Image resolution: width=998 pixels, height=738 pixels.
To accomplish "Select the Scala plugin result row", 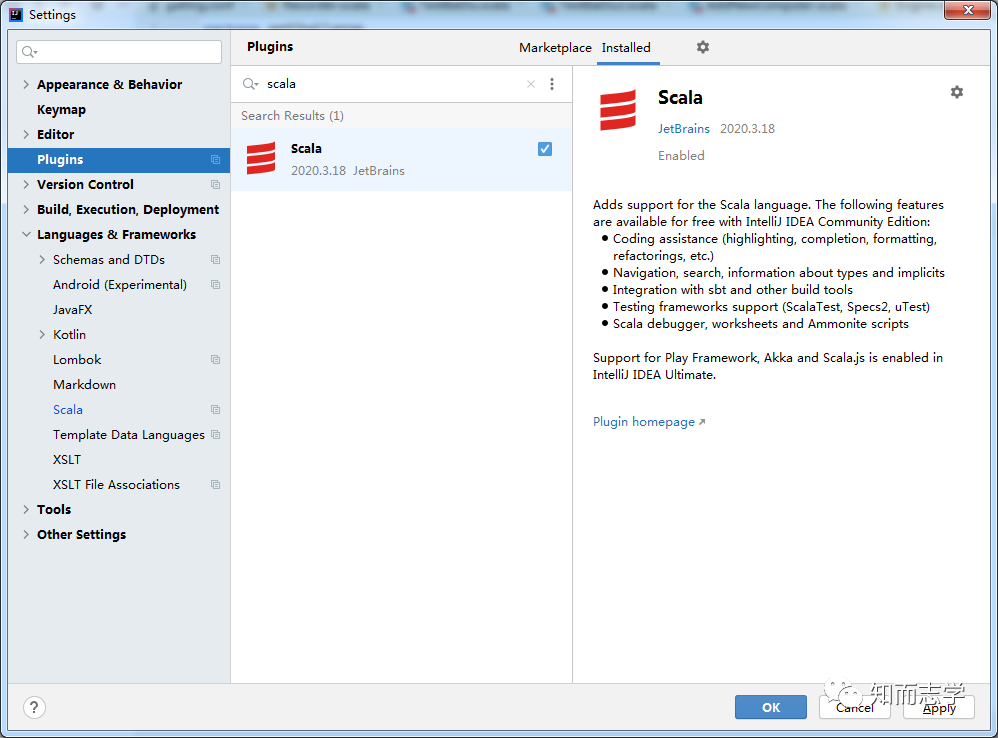I will pos(401,160).
